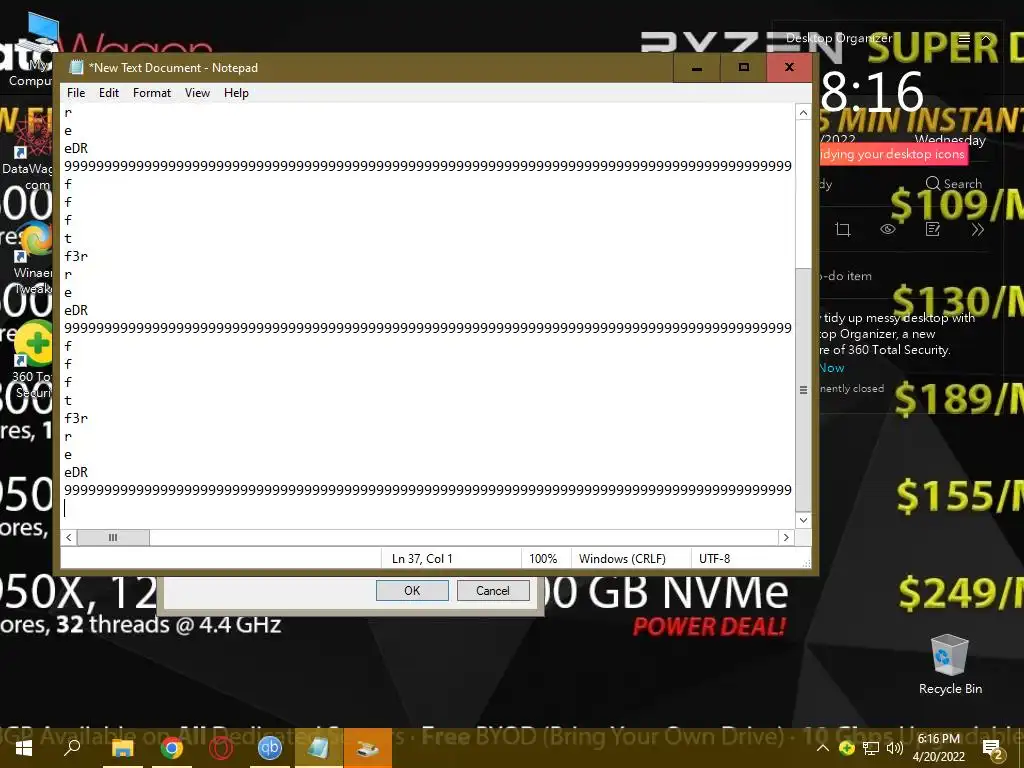Click the first 'f3r' line in Notepad
Image resolution: width=1024 pixels, height=768 pixels.
76,256
